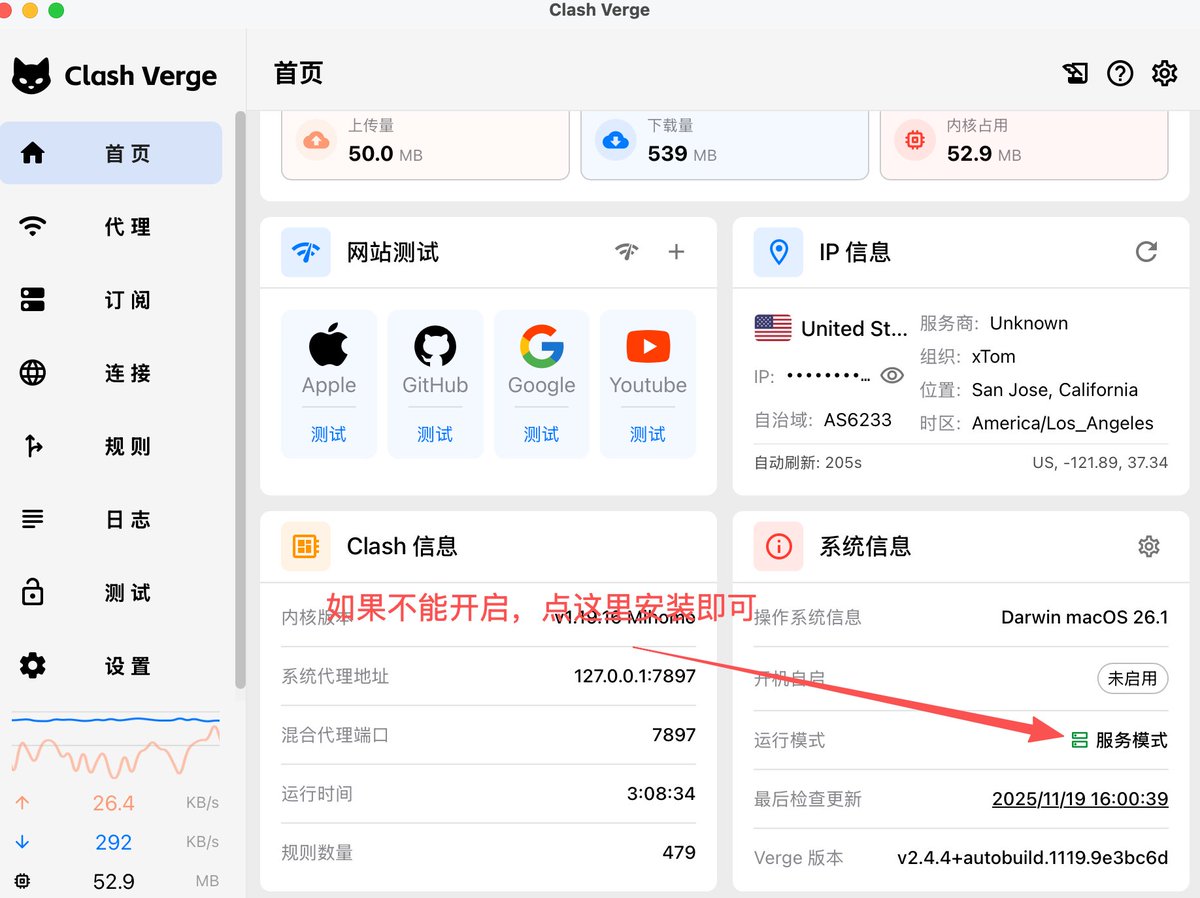Viewport: 1200px width, 898px height.
Task: Click San Jose, California location text
Action: tap(1055, 390)
